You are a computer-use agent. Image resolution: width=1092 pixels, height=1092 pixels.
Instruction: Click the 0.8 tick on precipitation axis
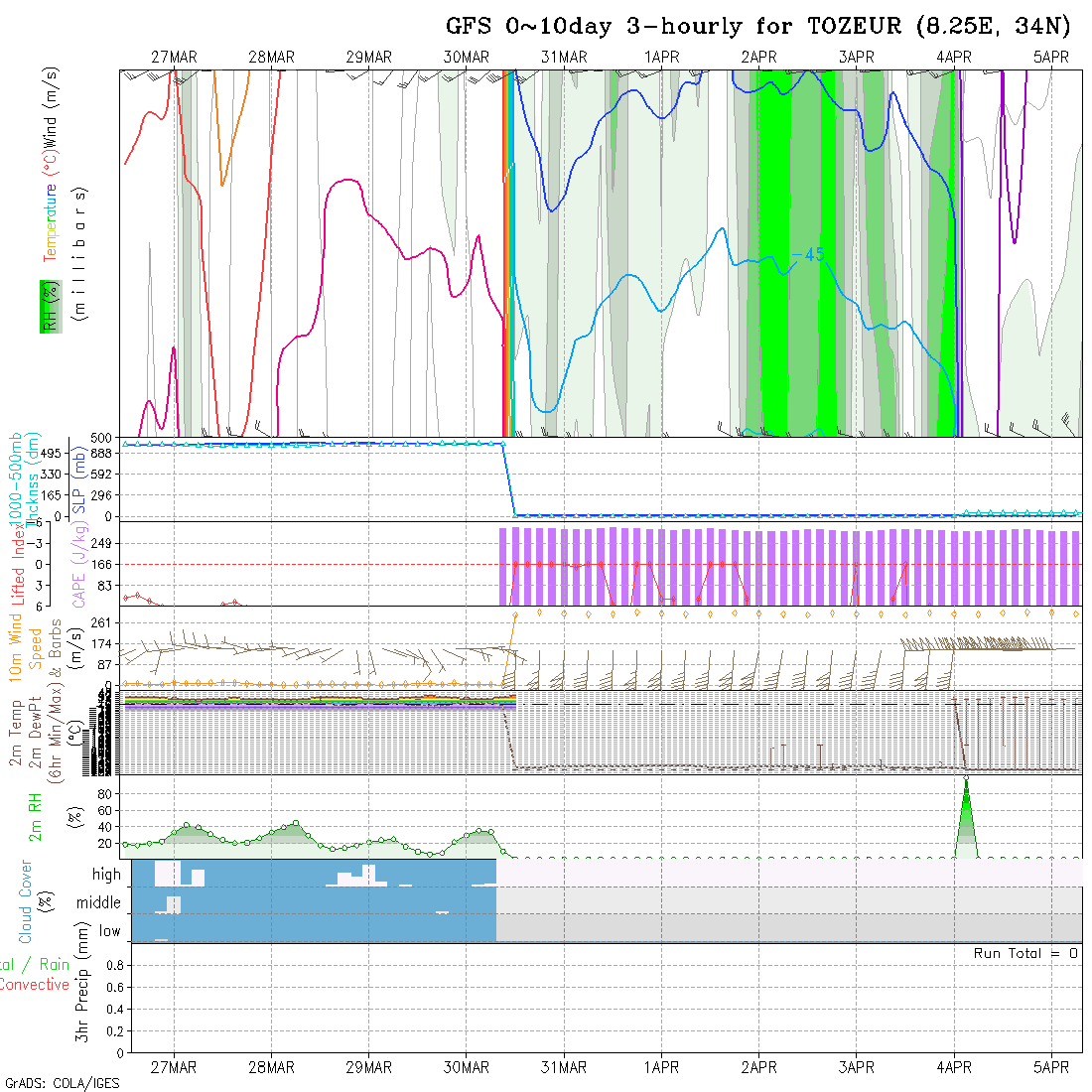click(x=113, y=965)
